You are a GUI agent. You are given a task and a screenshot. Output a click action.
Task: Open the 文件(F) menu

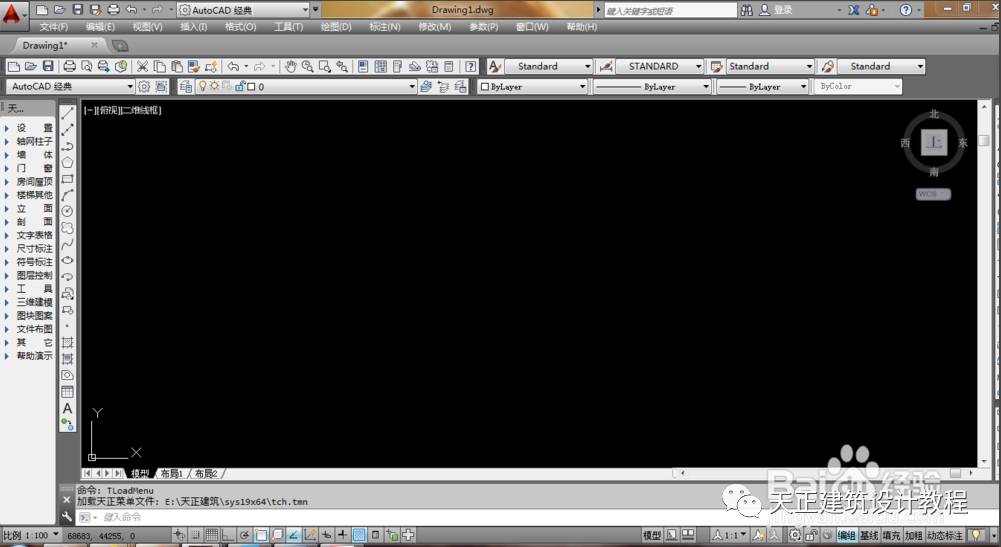pyautogui.click(x=54, y=27)
